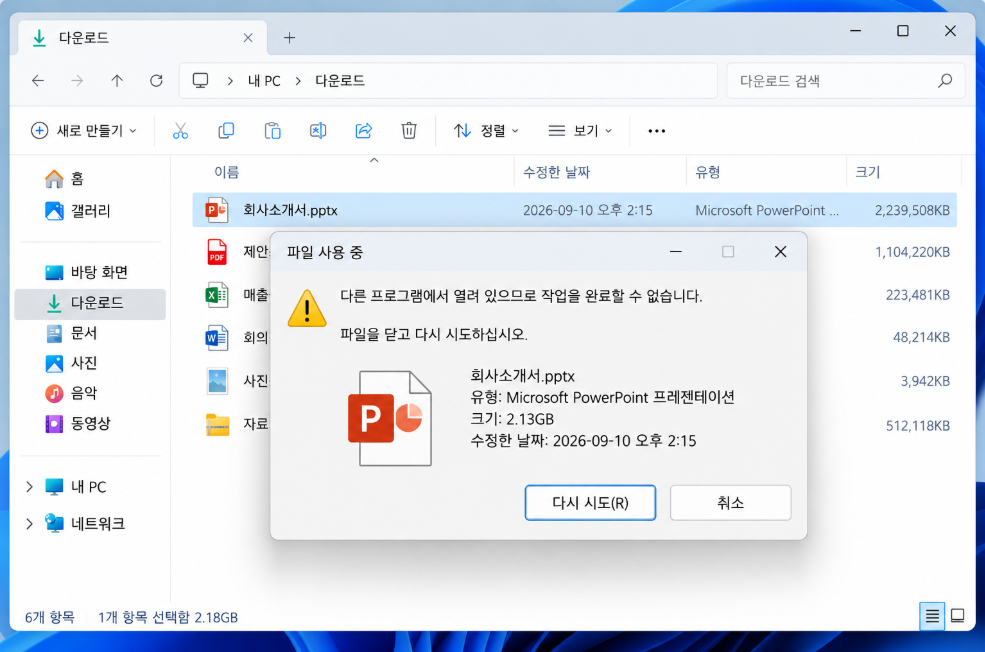Sort by 이름 column header
This screenshot has height=652, width=985.
227,172
